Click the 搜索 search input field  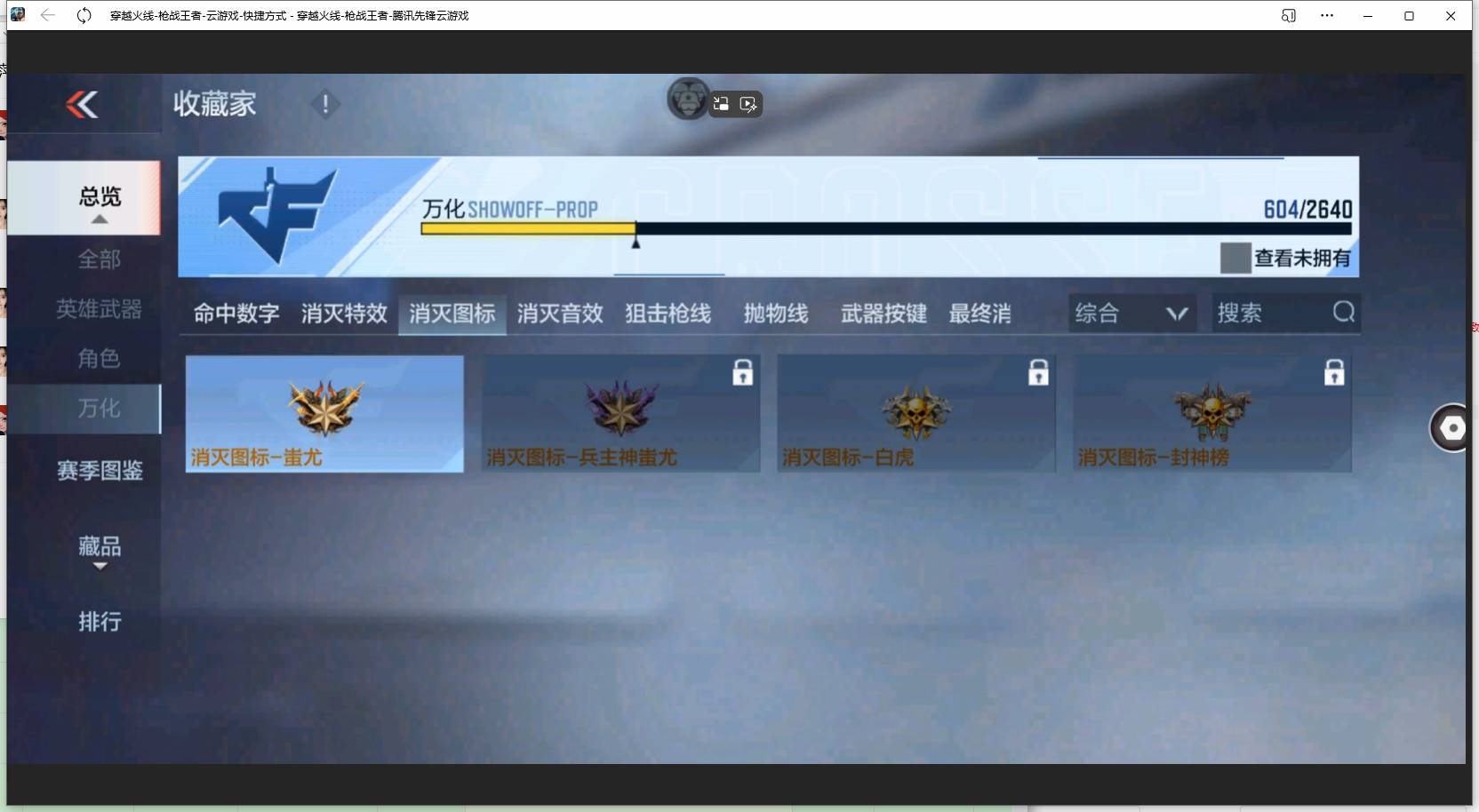(1285, 313)
